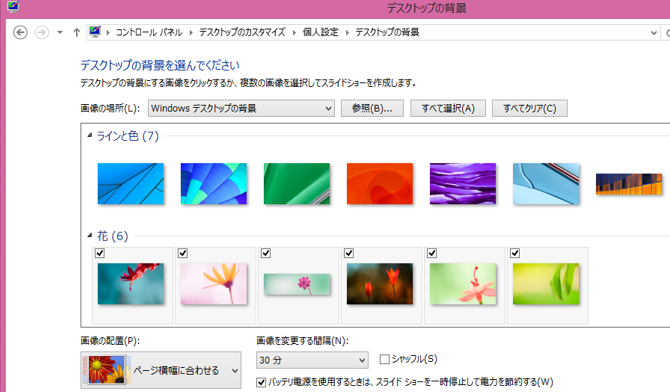Open 画像の配置 ページ横幅に合わせる dropdown
Viewport: 670px width, 392px height.
click(x=161, y=370)
